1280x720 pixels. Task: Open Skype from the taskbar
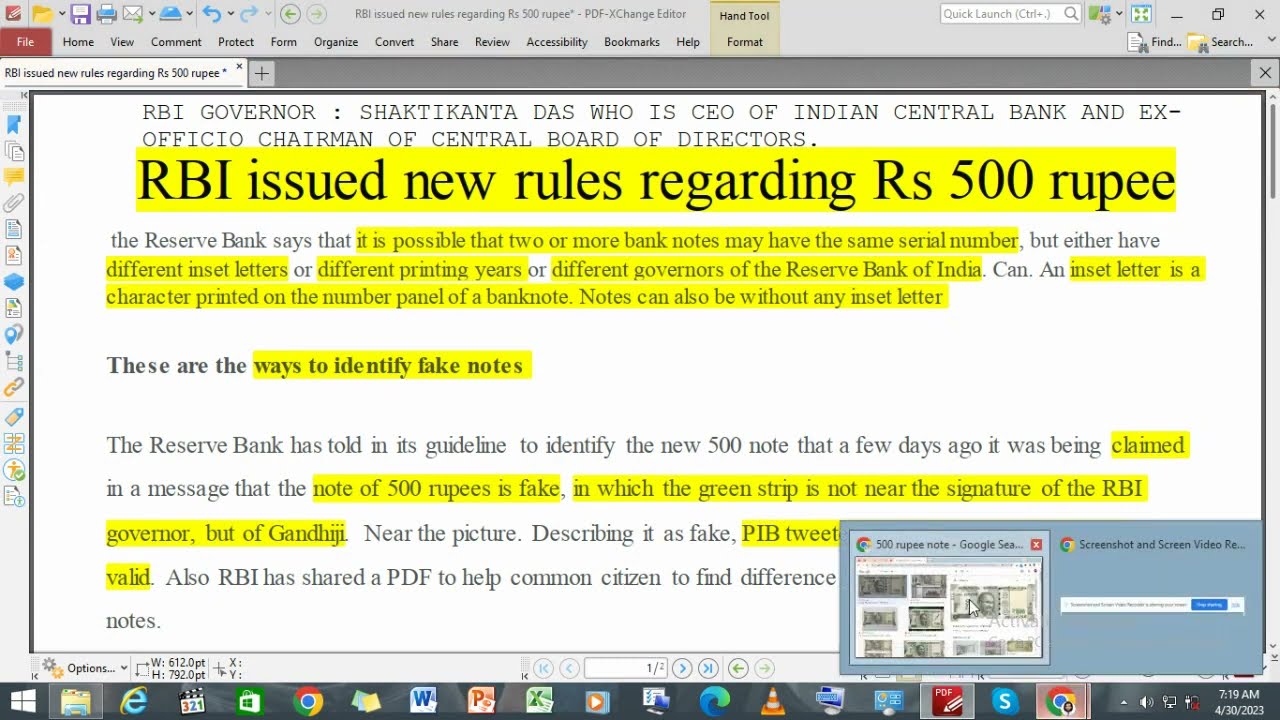point(1003,701)
